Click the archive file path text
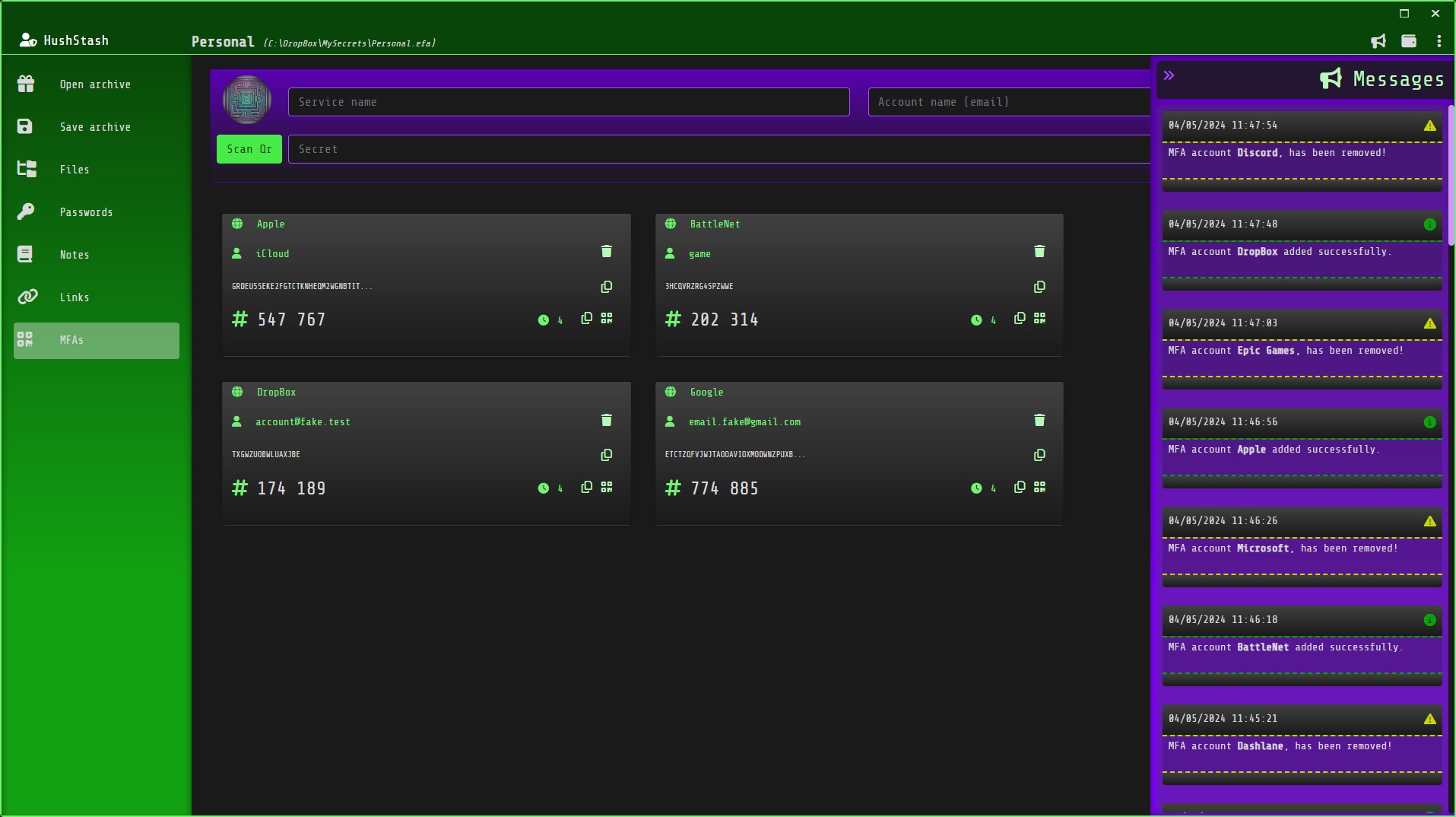Viewport: 1456px width, 817px height. click(x=350, y=43)
